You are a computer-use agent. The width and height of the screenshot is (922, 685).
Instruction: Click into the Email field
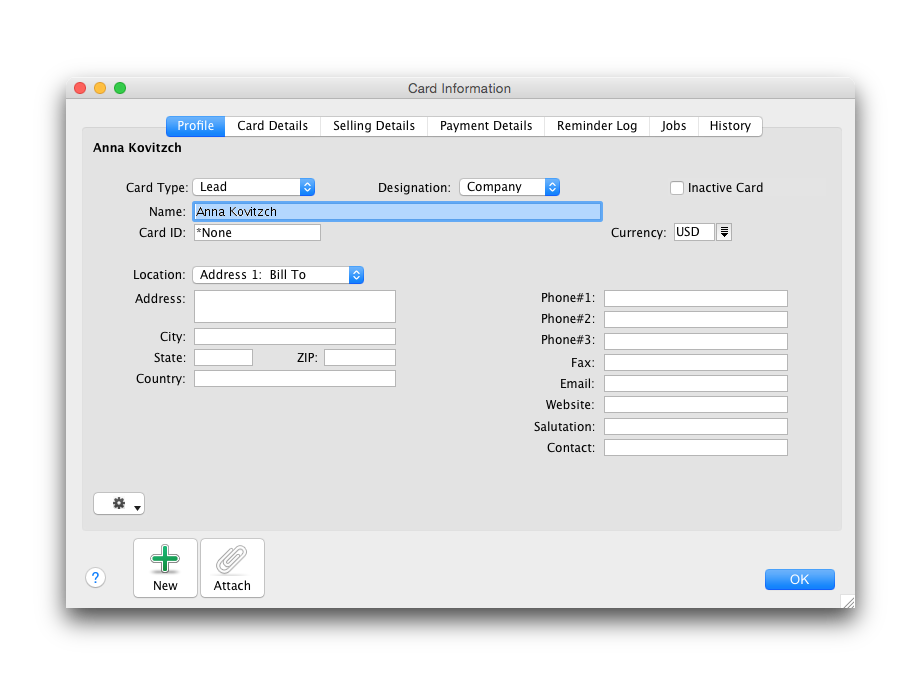(x=695, y=384)
